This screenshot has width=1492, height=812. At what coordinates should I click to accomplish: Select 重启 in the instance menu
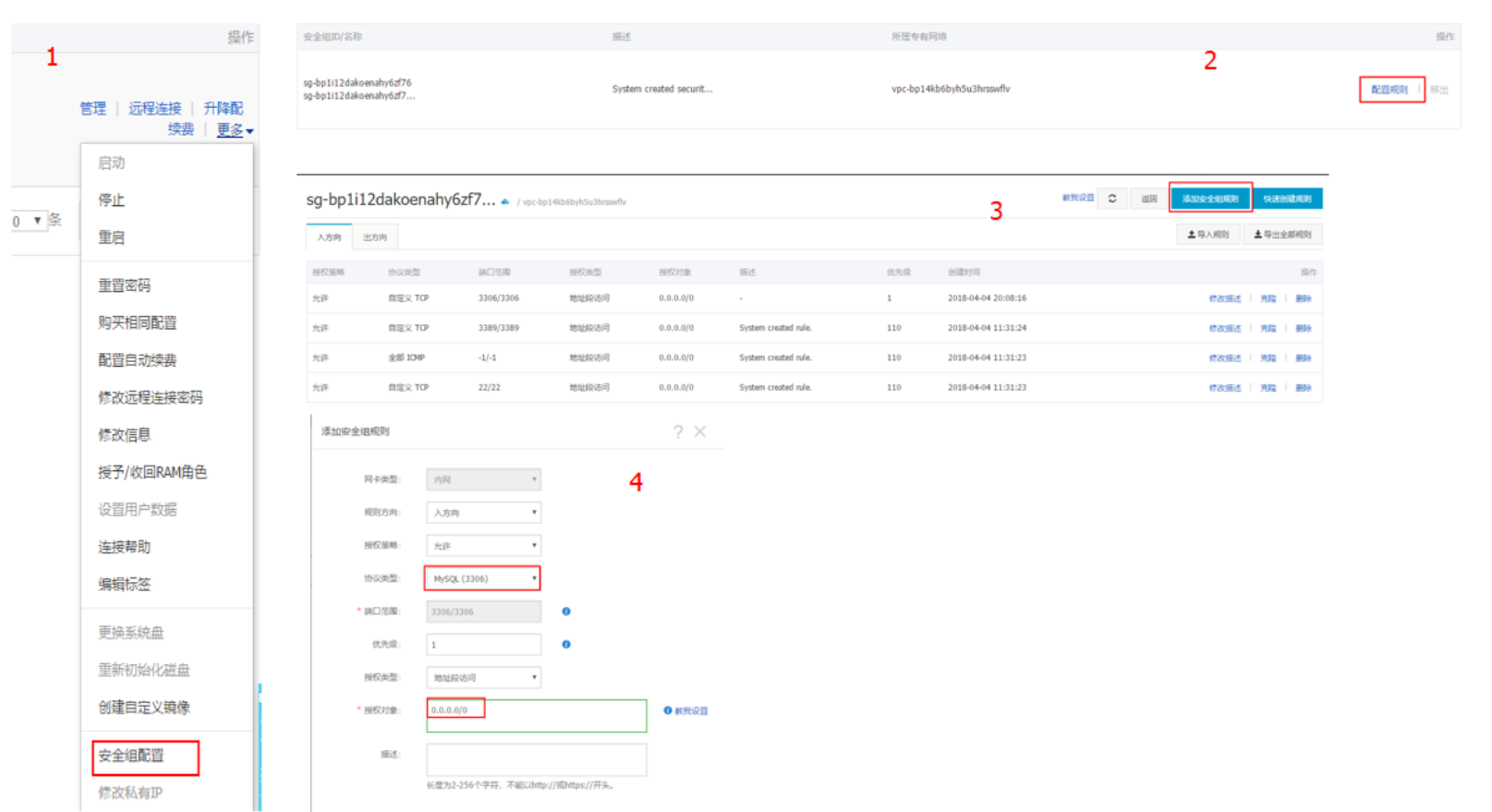112,237
